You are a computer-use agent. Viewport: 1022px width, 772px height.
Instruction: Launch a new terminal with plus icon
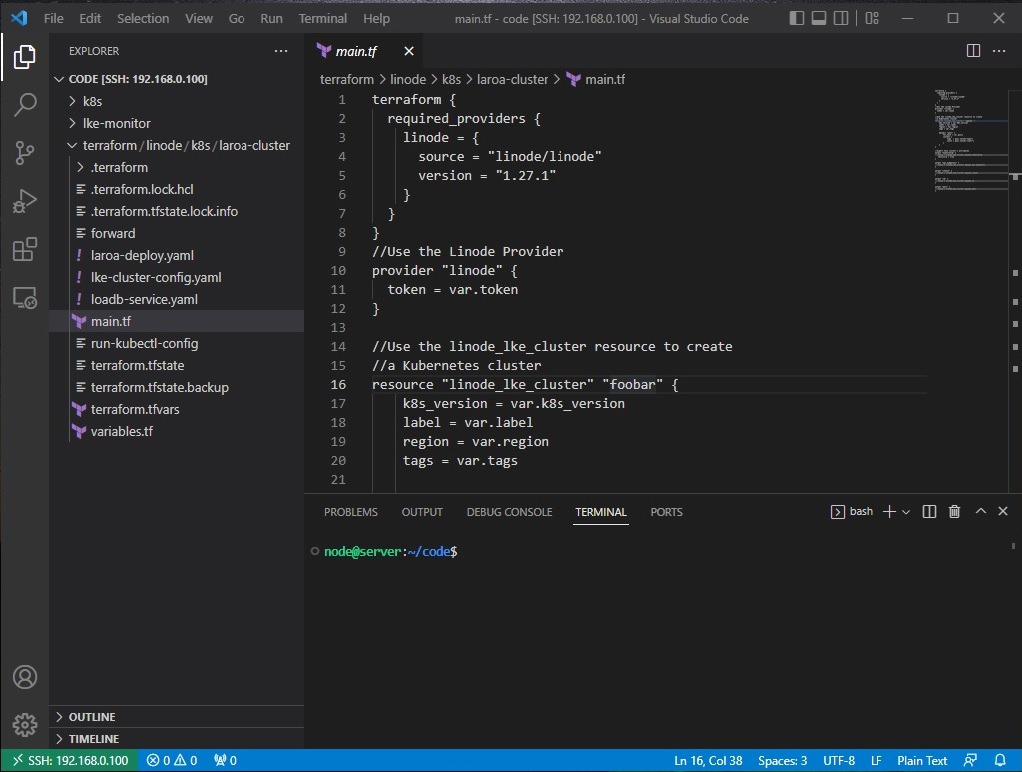click(889, 512)
